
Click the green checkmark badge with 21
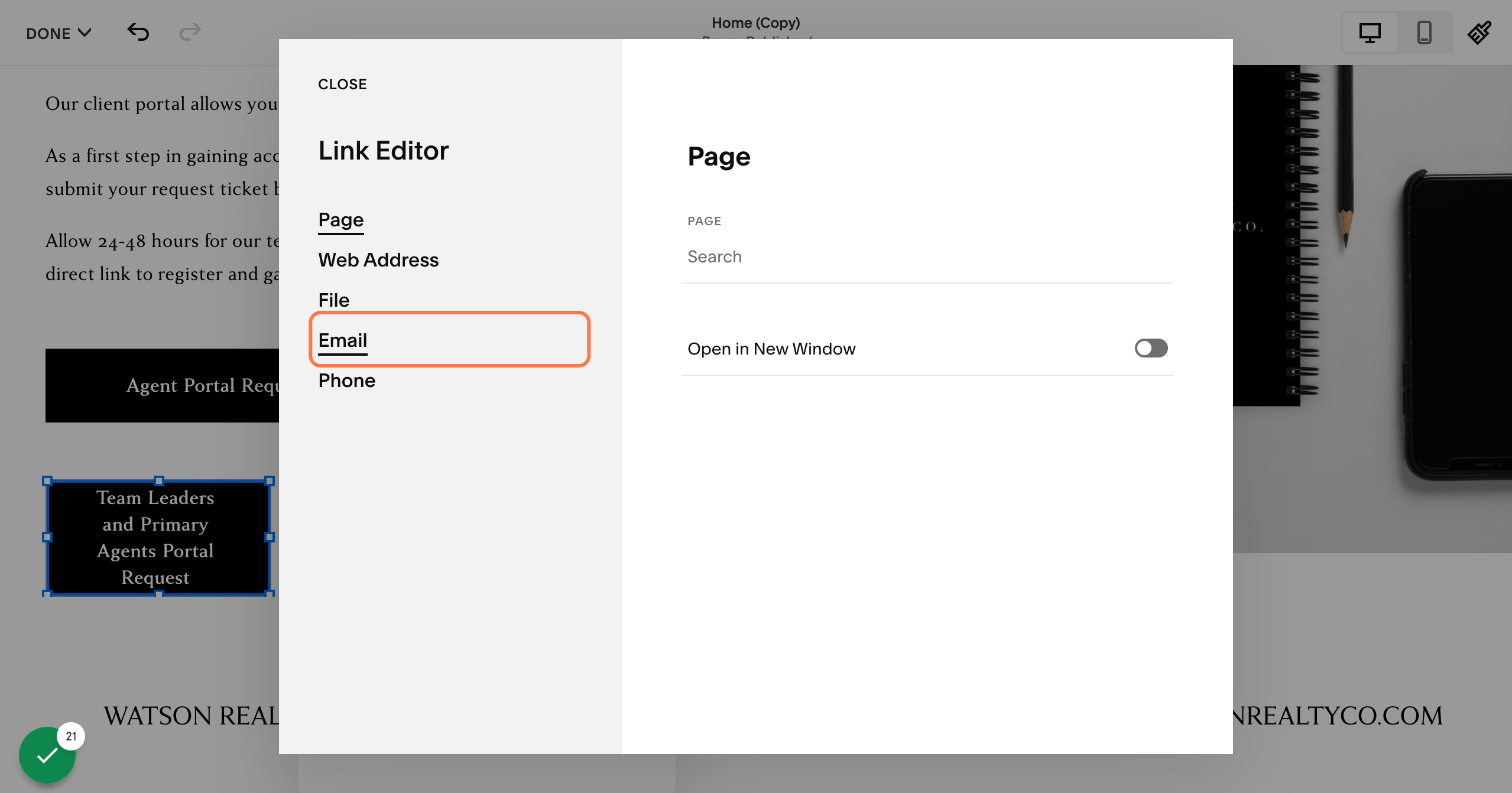(48, 754)
